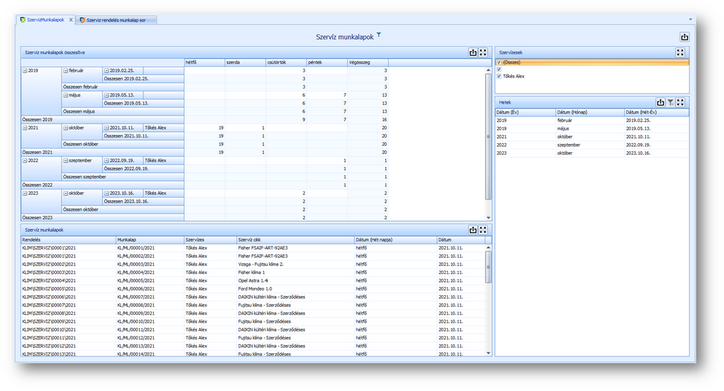Sort grid by Dátum (Hét napja) column
This screenshot has width=724, height=391.
[395, 240]
